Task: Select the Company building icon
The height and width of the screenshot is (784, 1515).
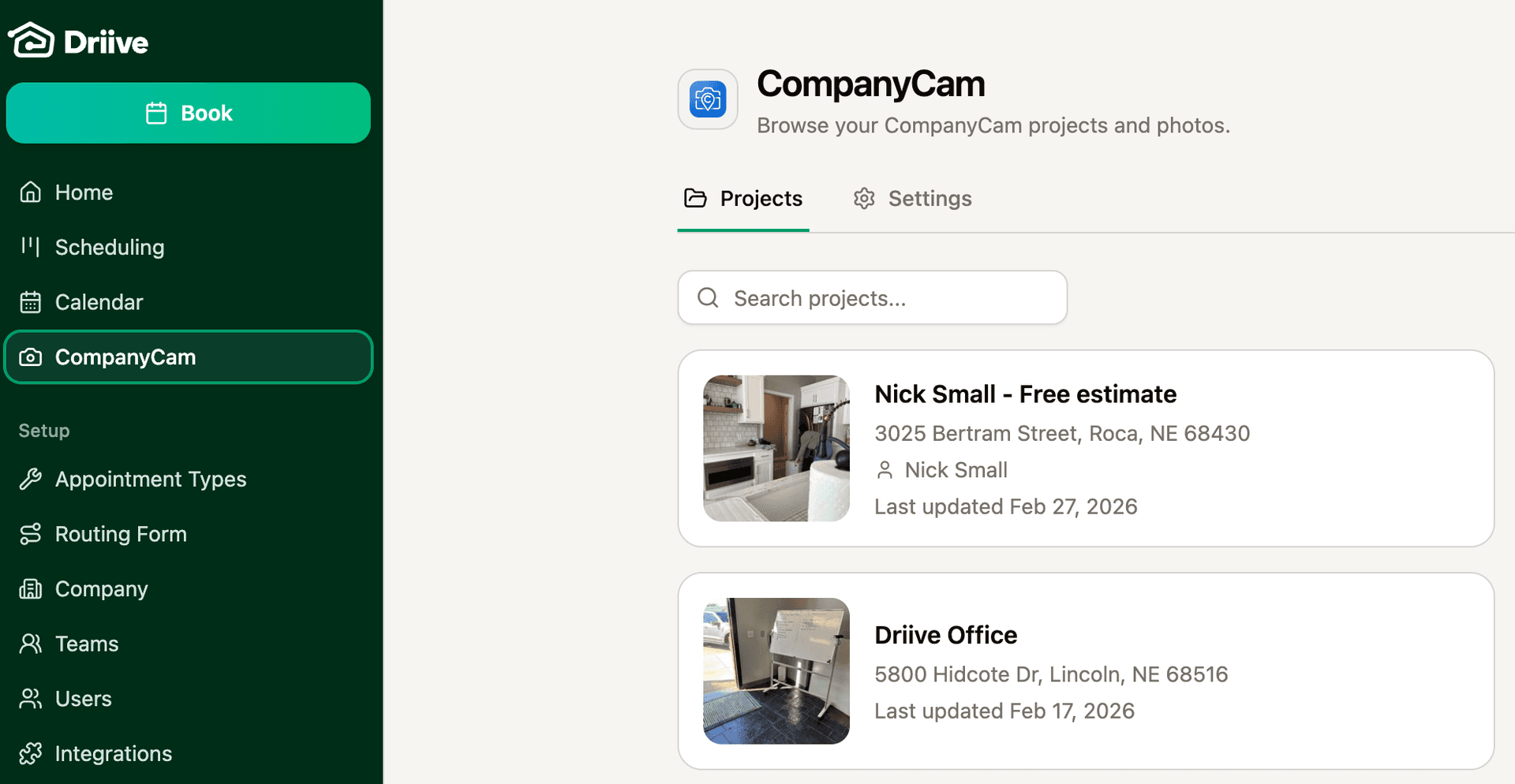Action: [x=32, y=588]
